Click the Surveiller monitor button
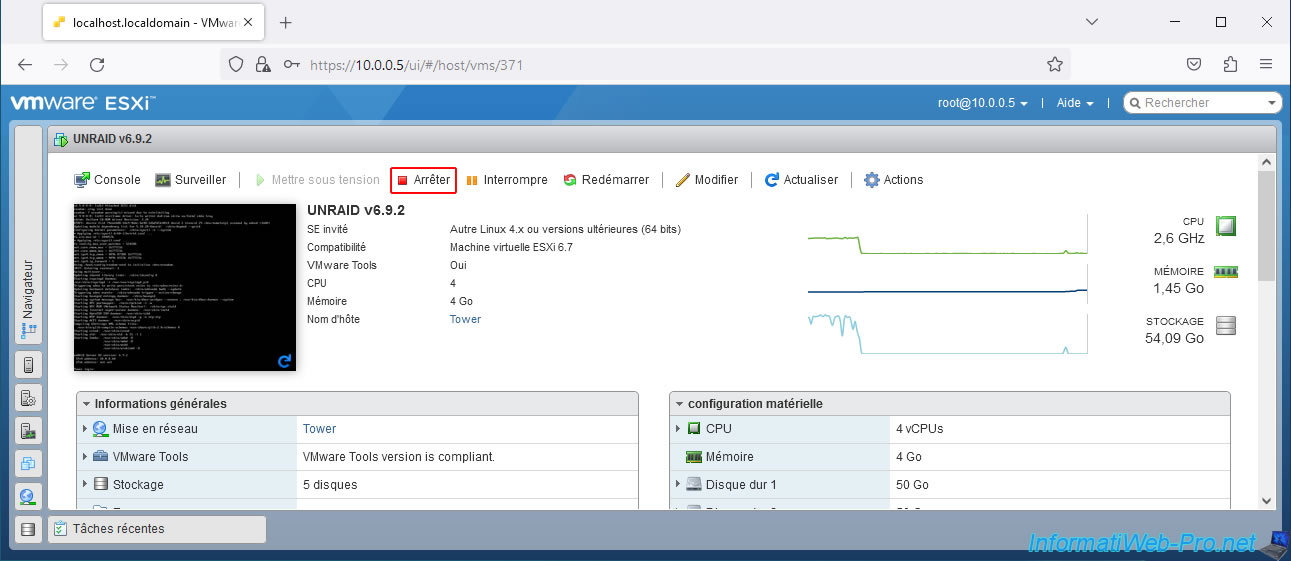Viewport: 1291px width, 561px height. tap(190, 180)
